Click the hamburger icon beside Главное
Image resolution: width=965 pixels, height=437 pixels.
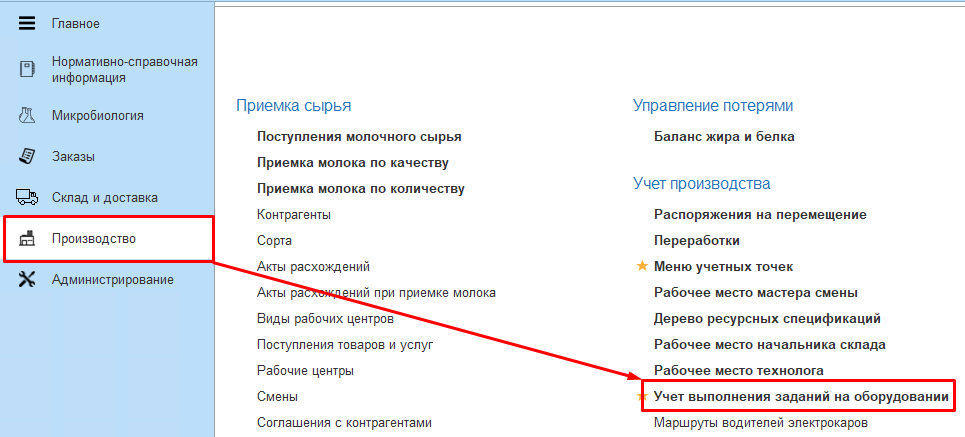pyautogui.click(x=27, y=24)
